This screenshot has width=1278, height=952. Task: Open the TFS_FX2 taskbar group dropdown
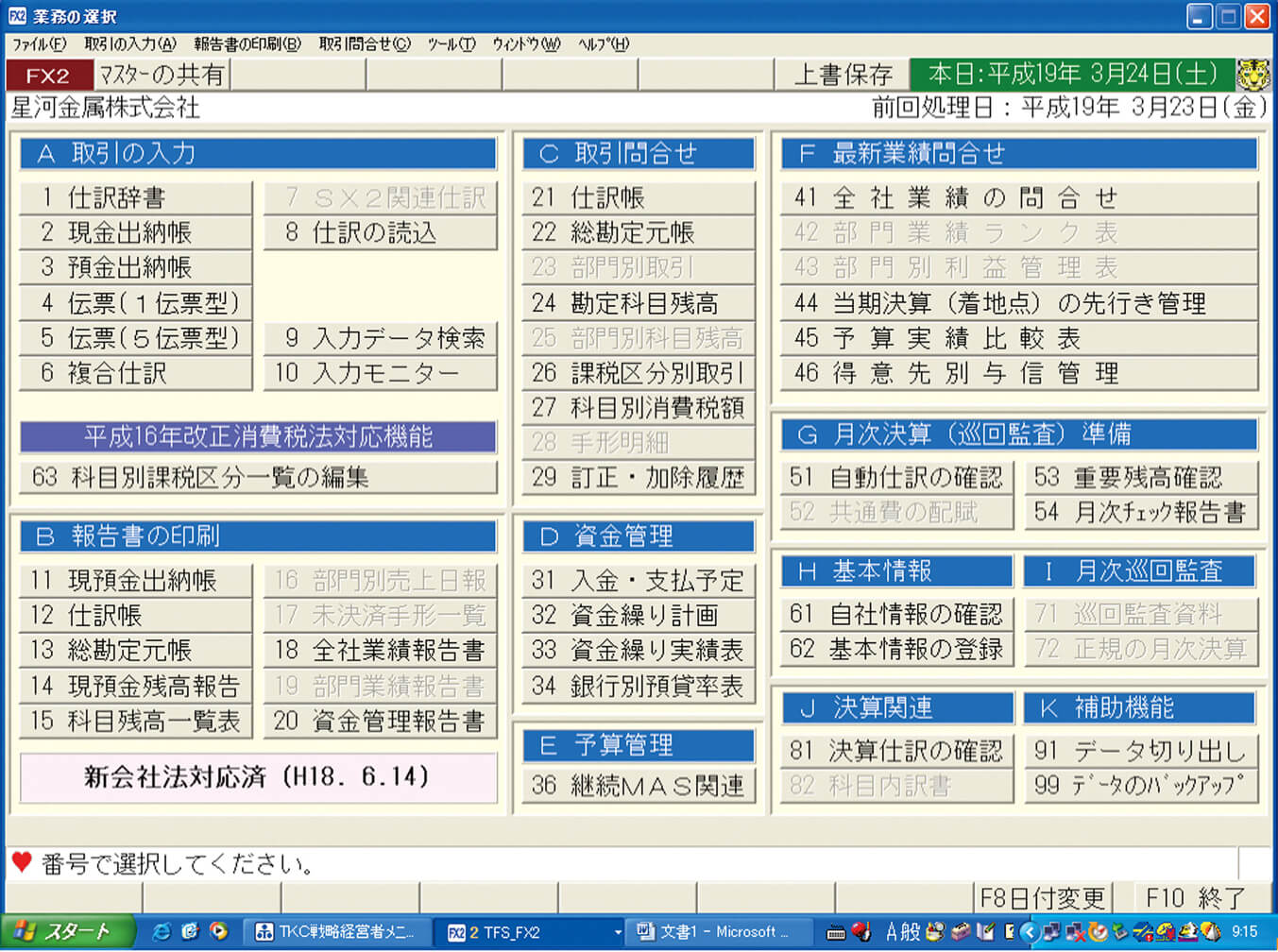coord(618,932)
